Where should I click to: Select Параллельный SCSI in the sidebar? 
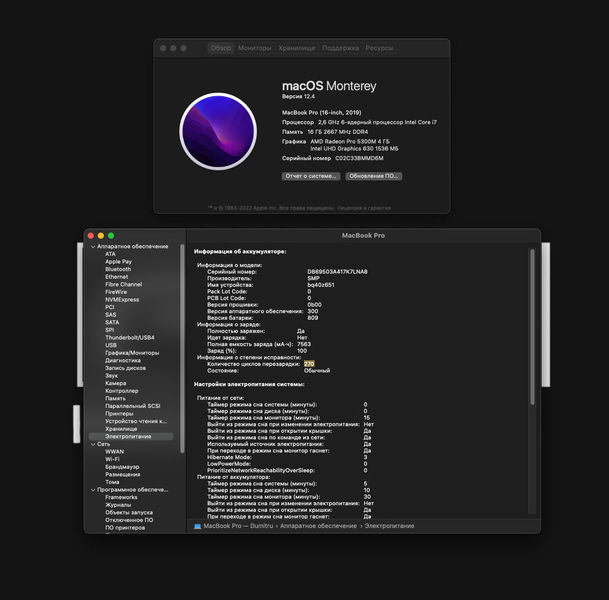coord(132,406)
